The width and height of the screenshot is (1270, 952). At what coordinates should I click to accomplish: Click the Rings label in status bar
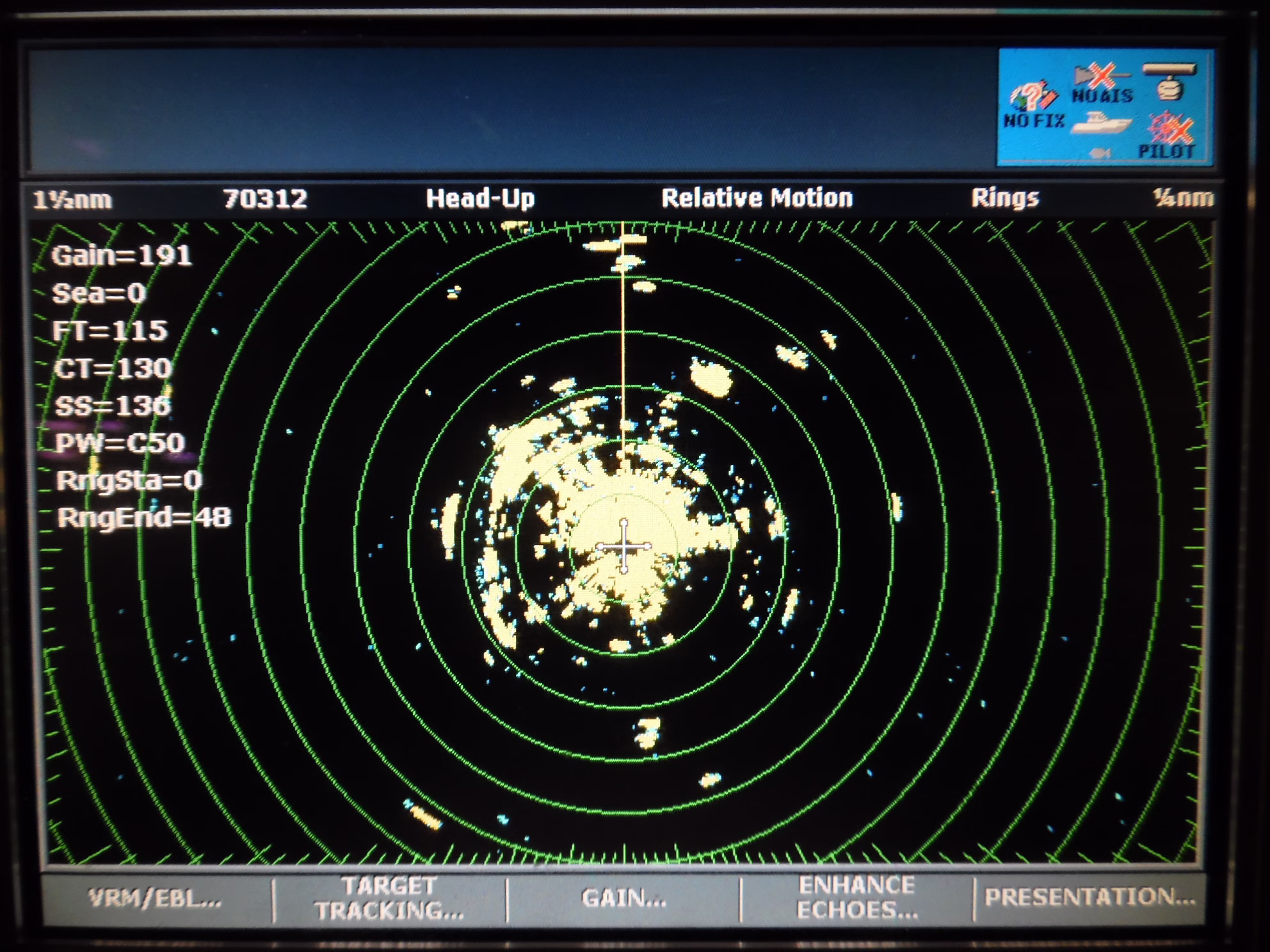coord(1005,198)
